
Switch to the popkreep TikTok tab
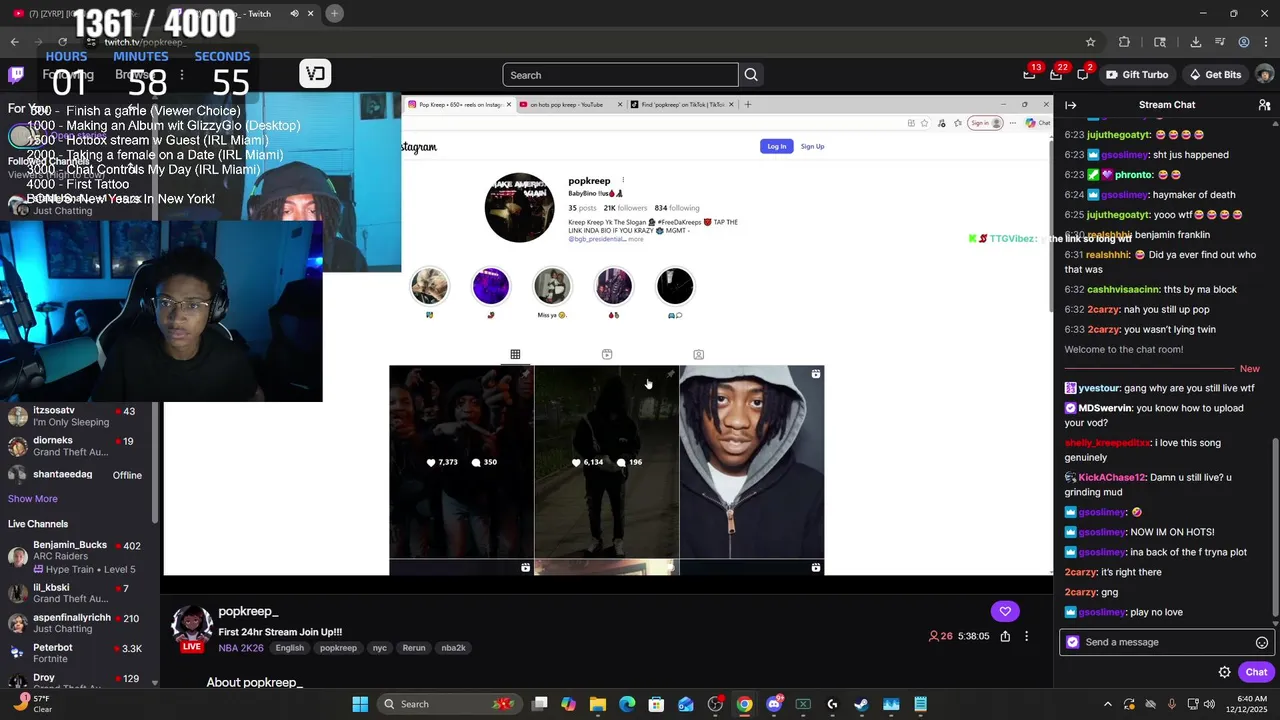coord(682,104)
